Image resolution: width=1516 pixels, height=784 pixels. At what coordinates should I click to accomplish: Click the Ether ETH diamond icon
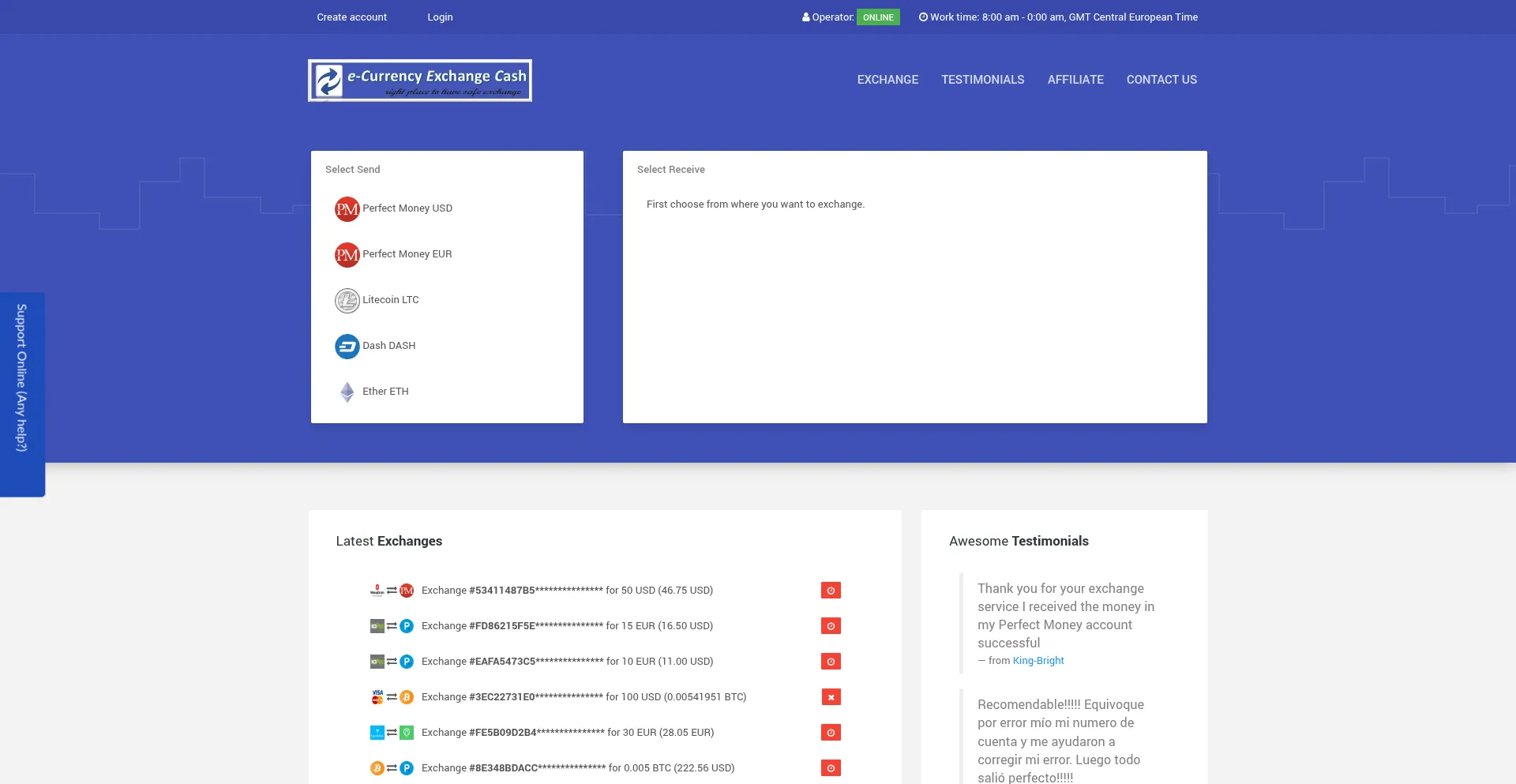(x=347, y=392)
